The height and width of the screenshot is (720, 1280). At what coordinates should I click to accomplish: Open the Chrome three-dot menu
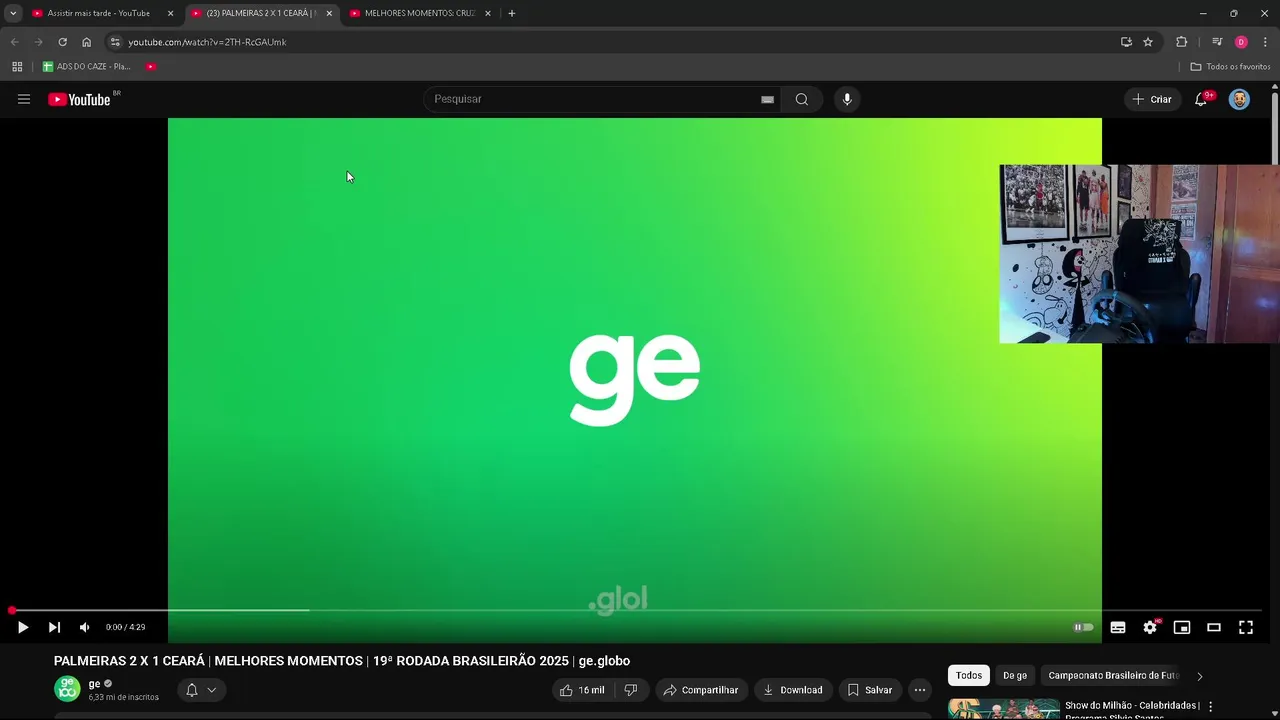[1265, 42]
